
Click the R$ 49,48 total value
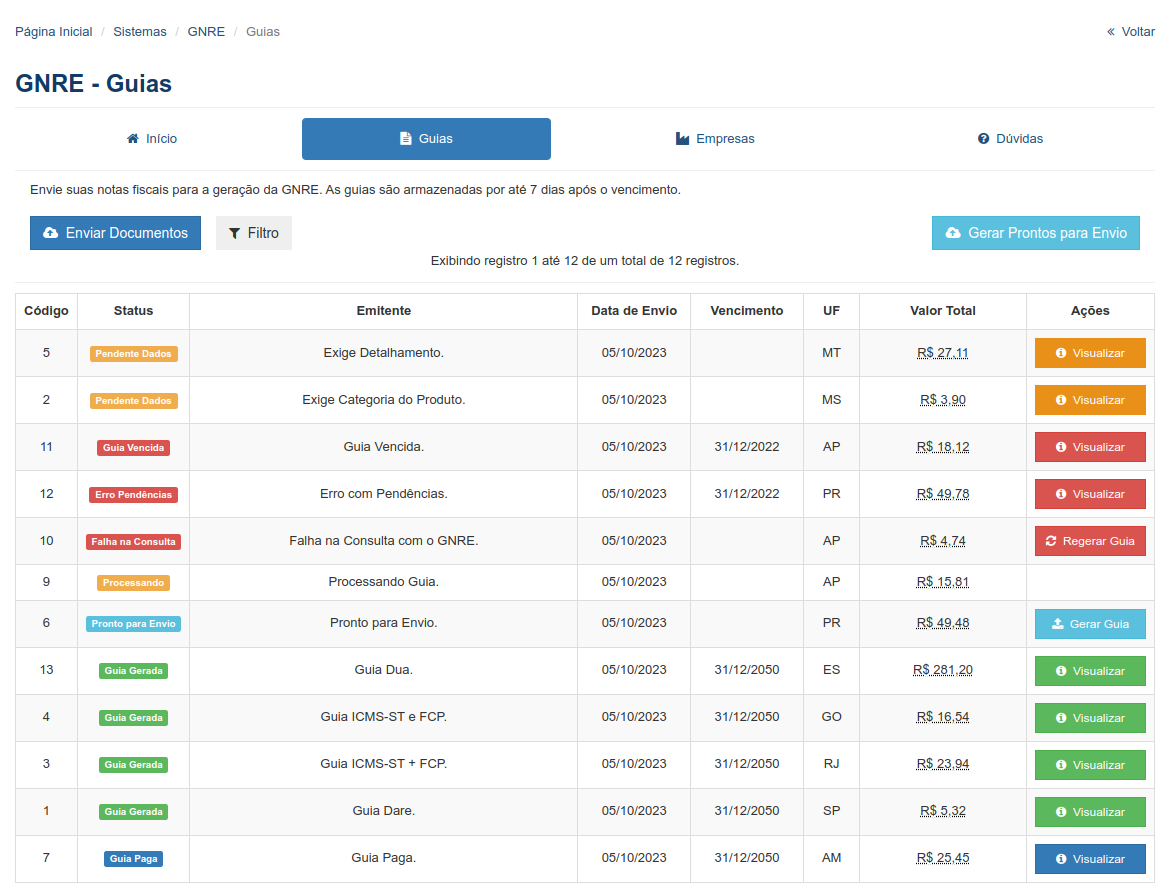point(942,623)
